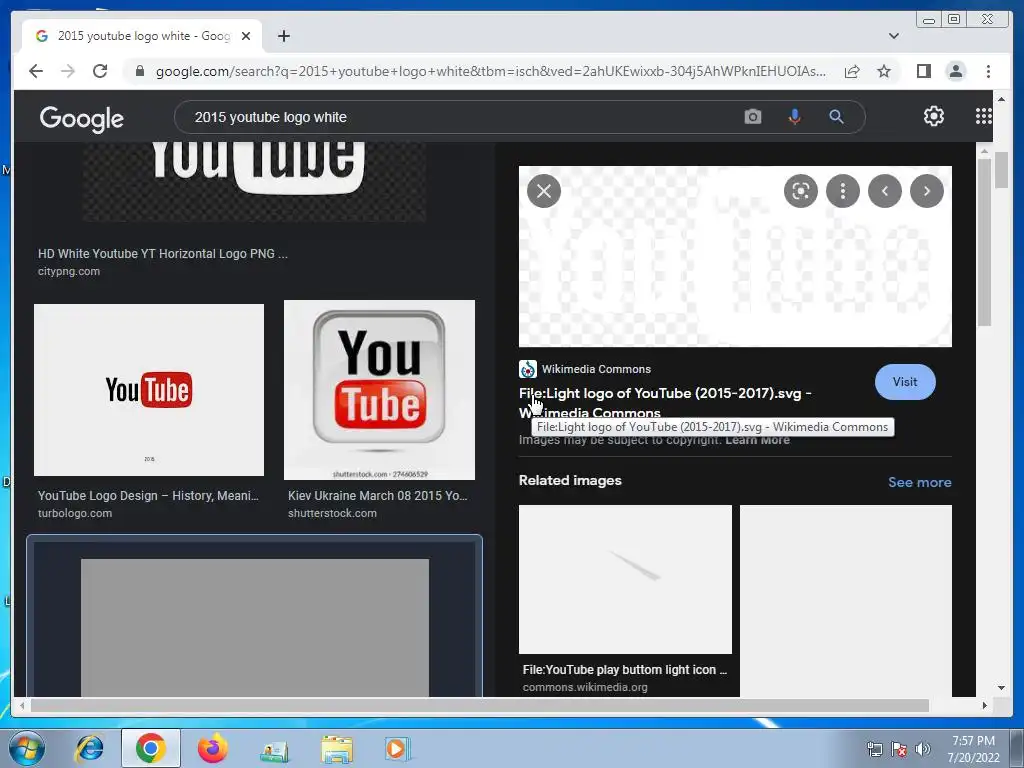Click 'HD White Youtube YT Horizontal Logo PNG' caption
This screenshot has height=768, width=1024.
pos(163,253)
